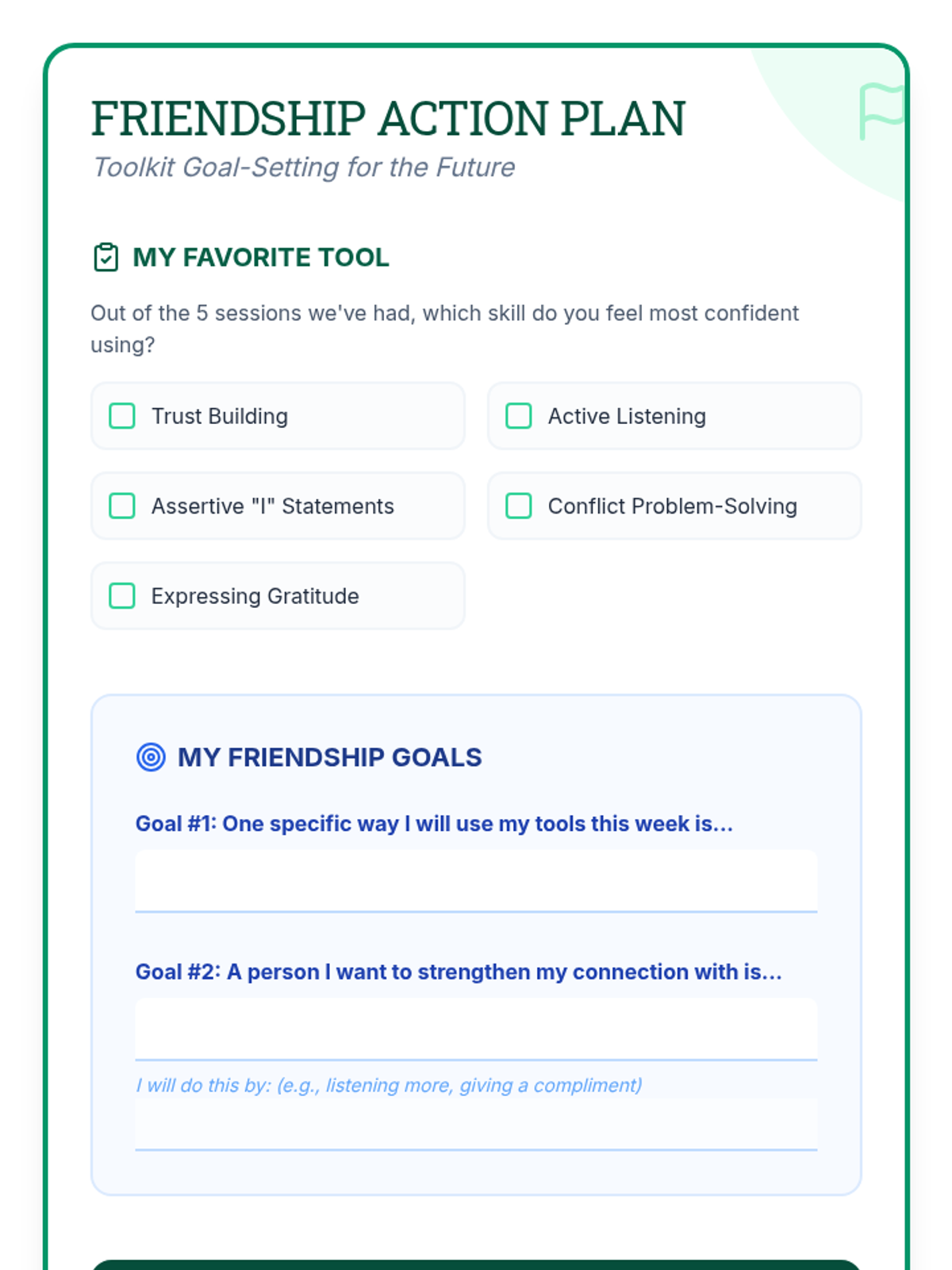The height and width of the screenshot is (1270, 952).
Task: Mark the Expressing Gratitude checkbox
Action: [122, 595]
